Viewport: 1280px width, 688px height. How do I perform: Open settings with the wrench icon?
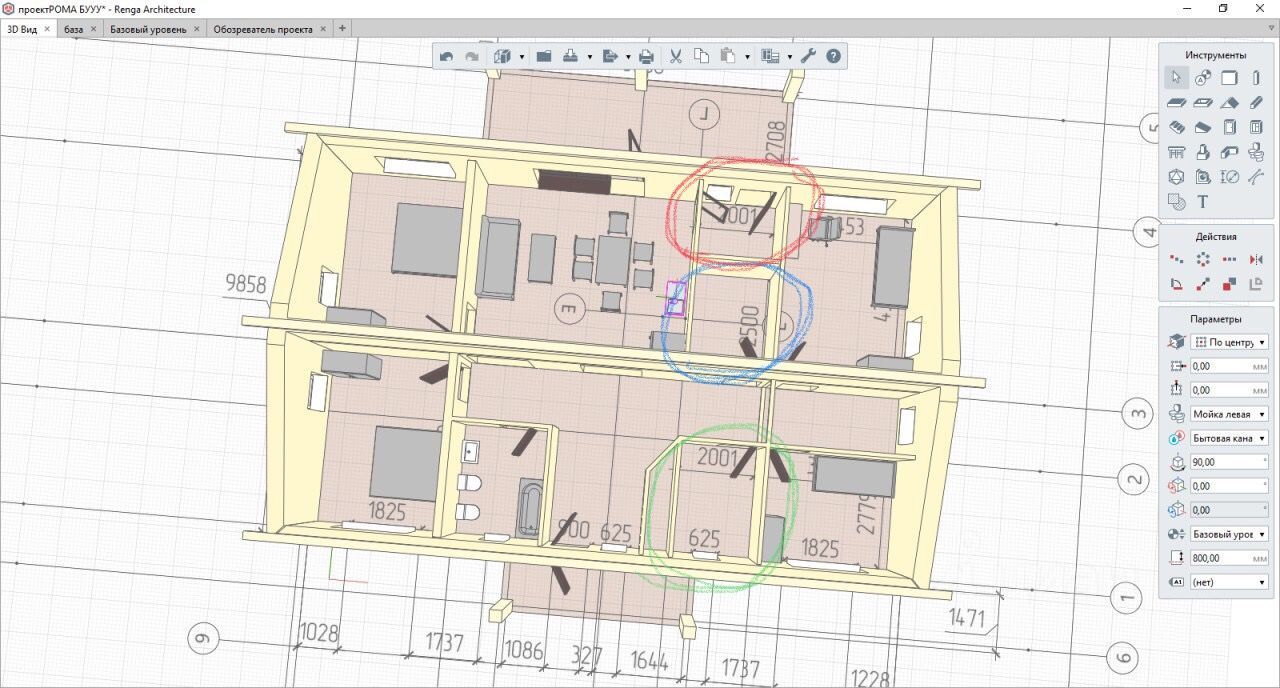pyautogui.click(x=808, y=57)
